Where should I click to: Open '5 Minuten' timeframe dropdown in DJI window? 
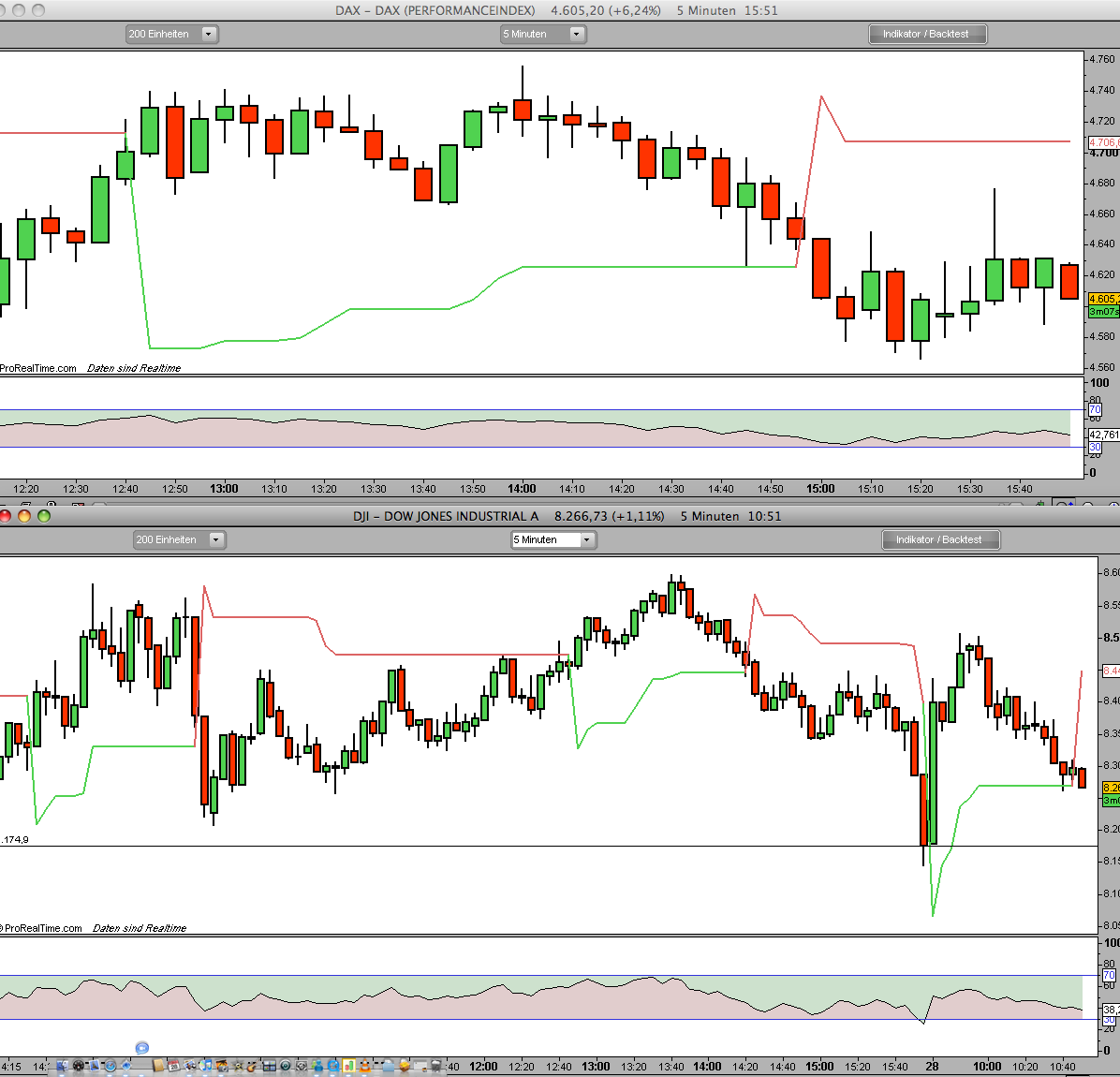click(x=553, y=539)
